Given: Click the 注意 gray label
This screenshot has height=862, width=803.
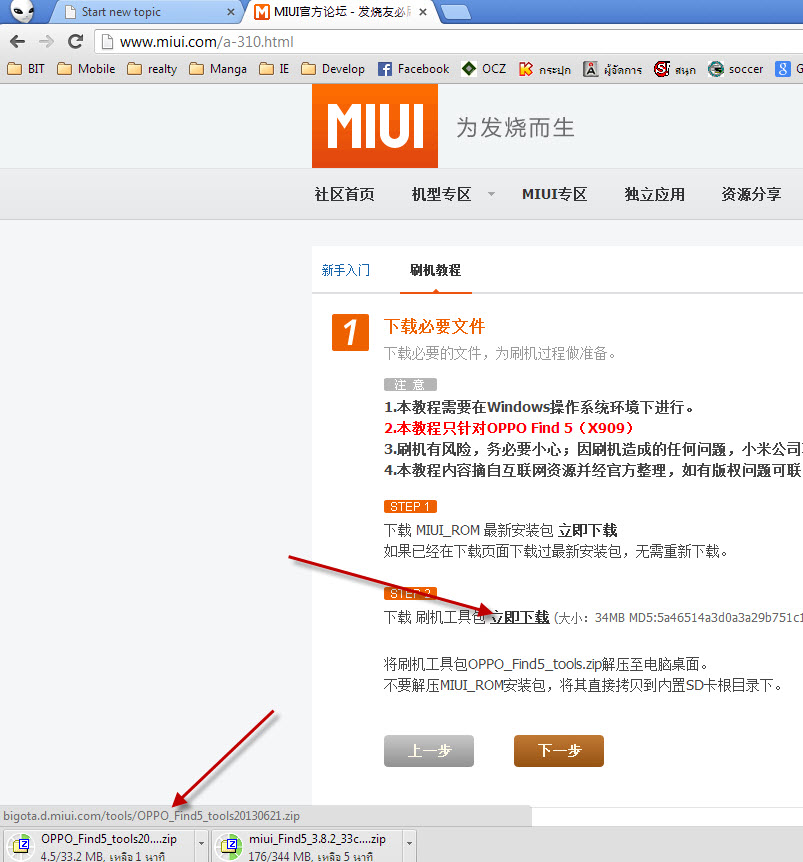Looking at the screenshot, I should coord(410,384).
